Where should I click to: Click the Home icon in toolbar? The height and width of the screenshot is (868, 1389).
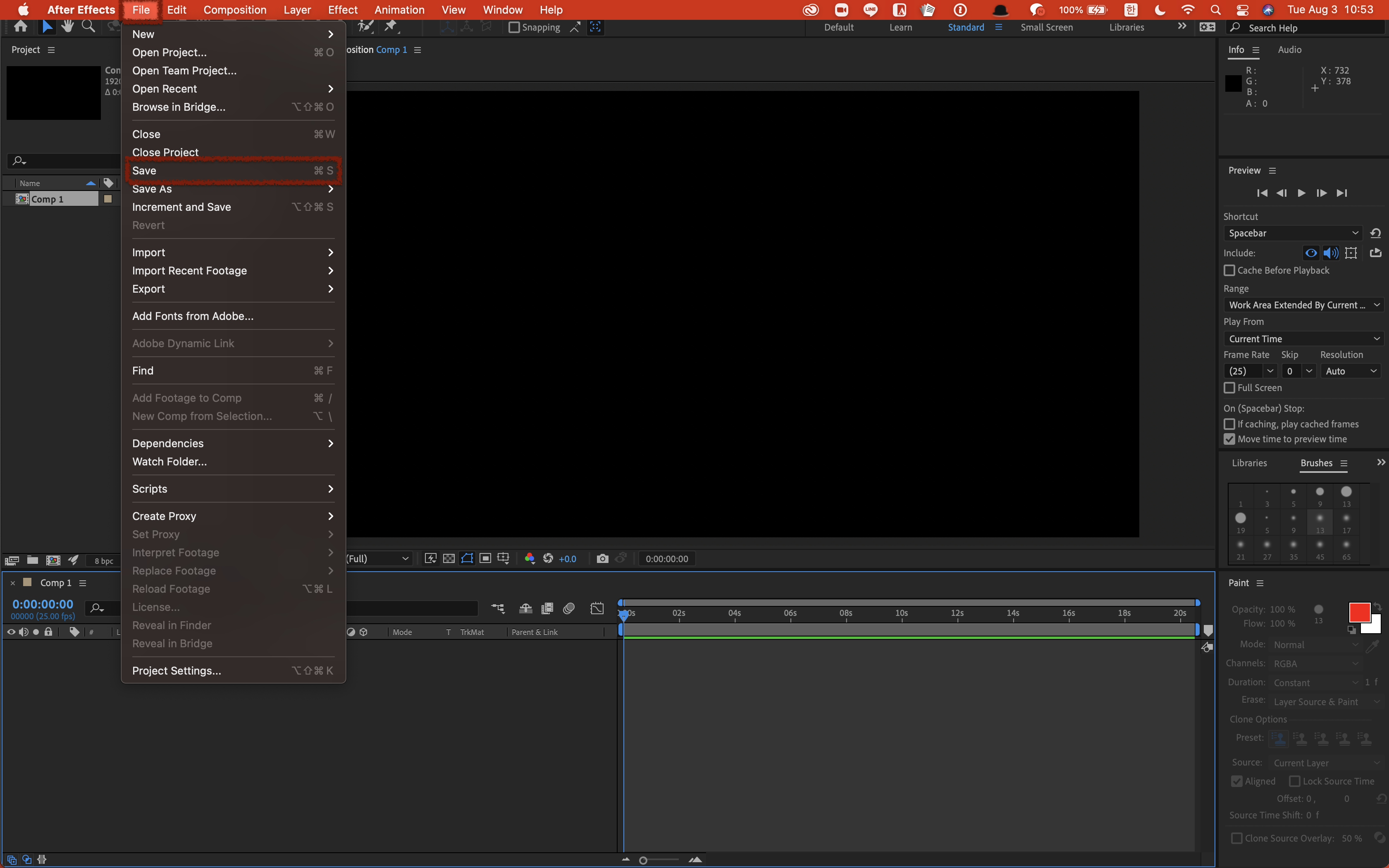[x=21, y=26]
